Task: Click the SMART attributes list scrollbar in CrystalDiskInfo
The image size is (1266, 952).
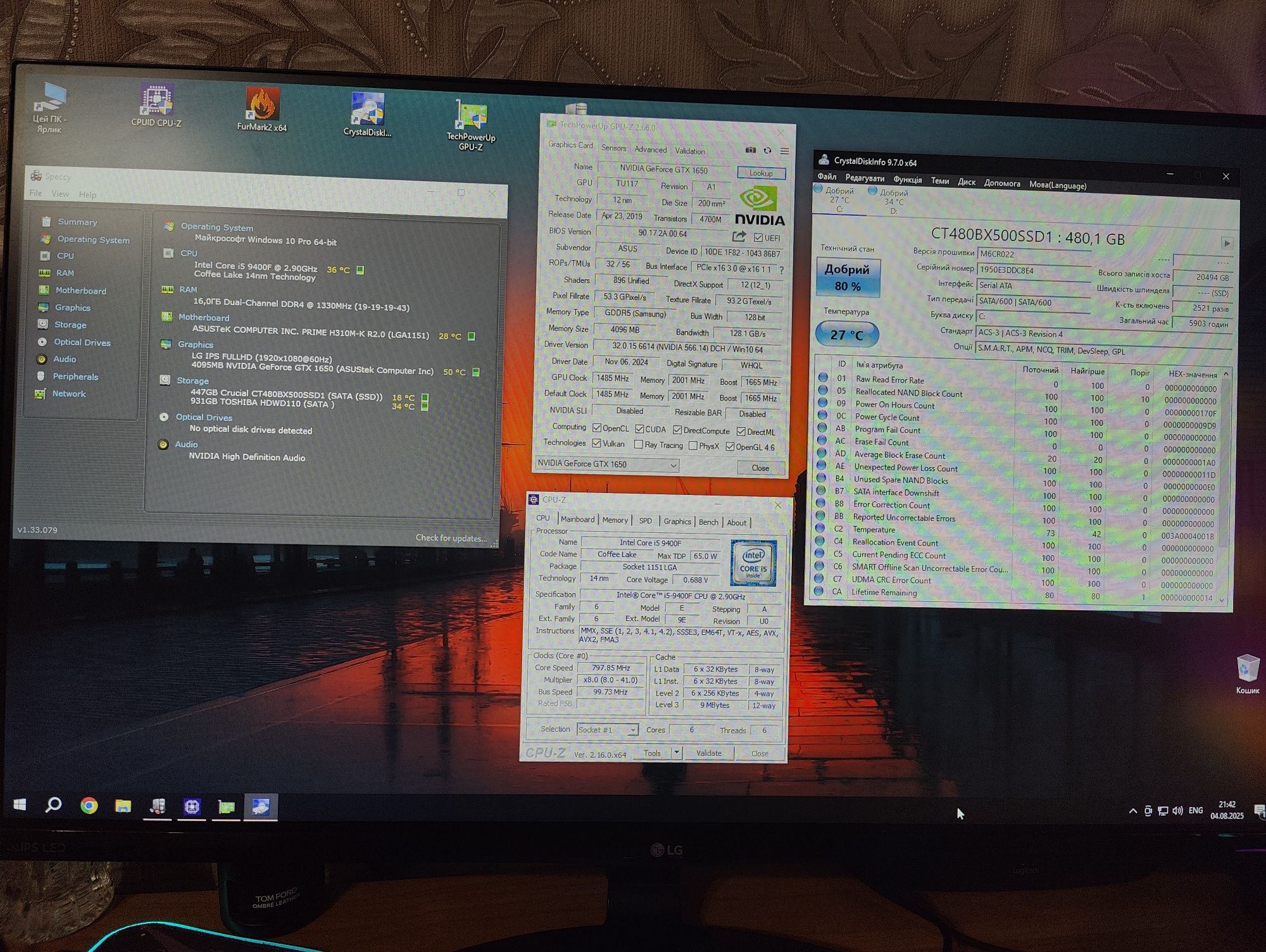Action: (1224, 486)
